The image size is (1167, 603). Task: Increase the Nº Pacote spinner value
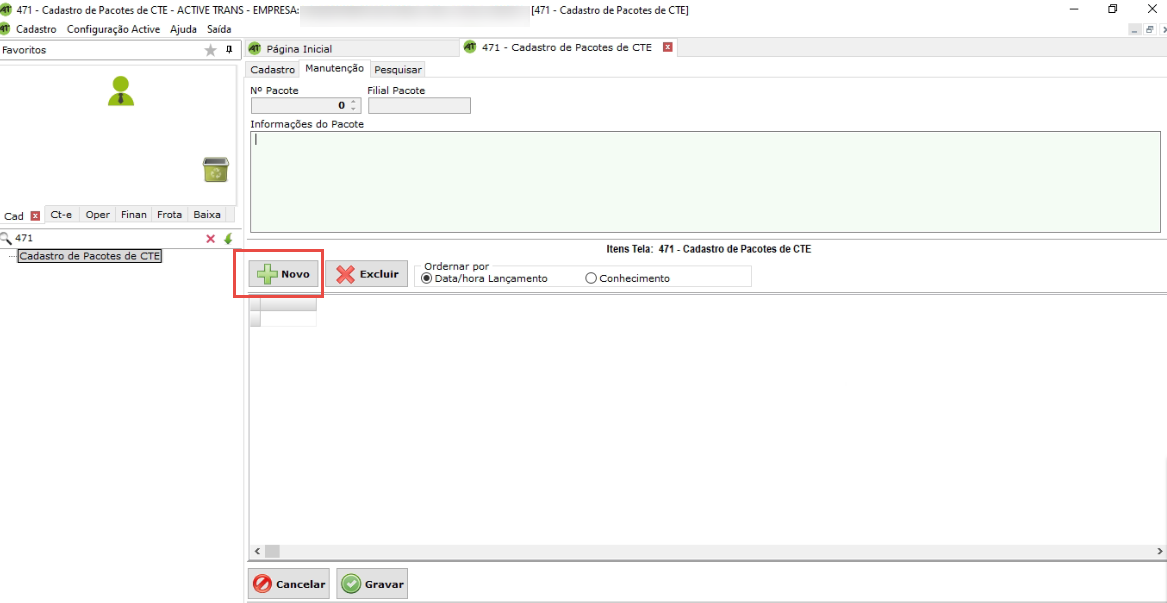(x=353, y=101)
